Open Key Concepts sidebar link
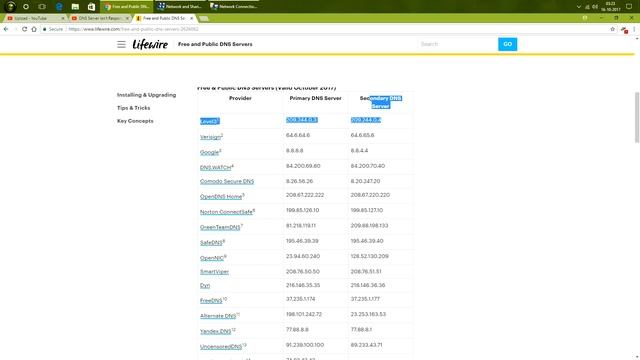Screen dimensions: 640x360 tap(135, 121)
